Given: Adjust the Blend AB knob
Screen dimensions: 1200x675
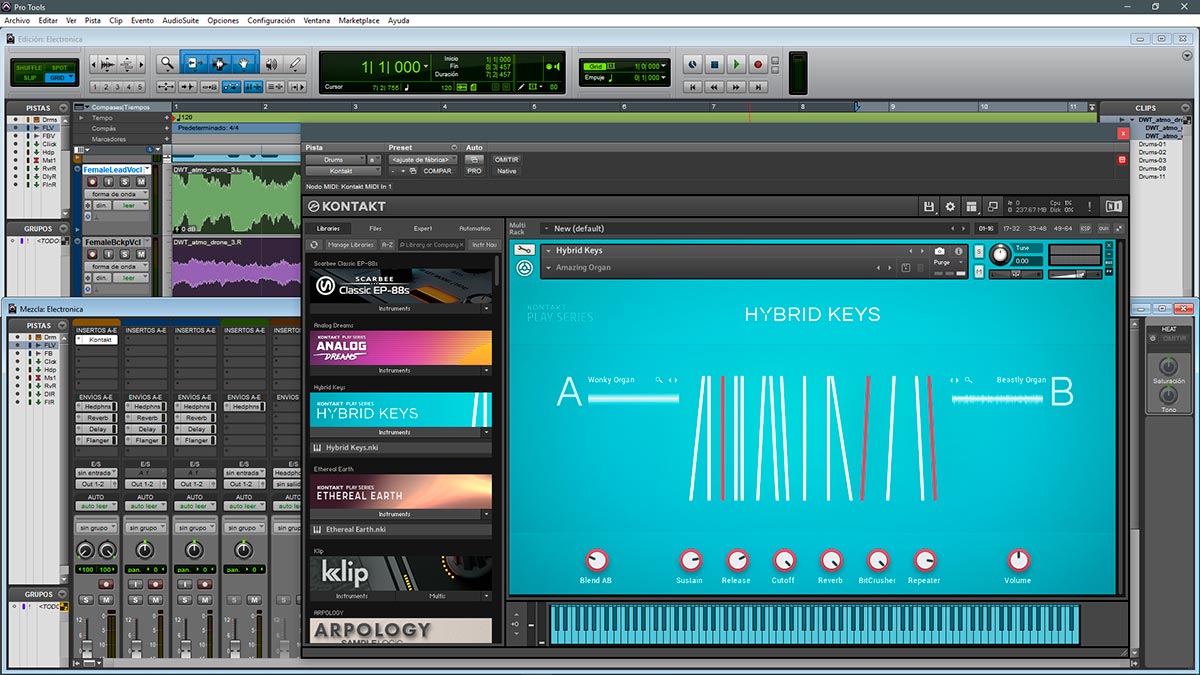Looking at the screenshot, I should (597, 561).
